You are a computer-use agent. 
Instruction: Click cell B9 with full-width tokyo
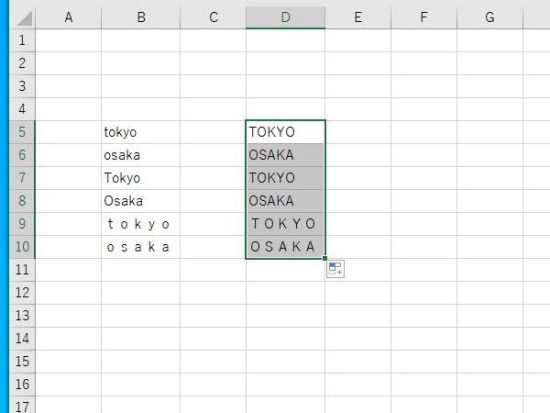point(141,224)
